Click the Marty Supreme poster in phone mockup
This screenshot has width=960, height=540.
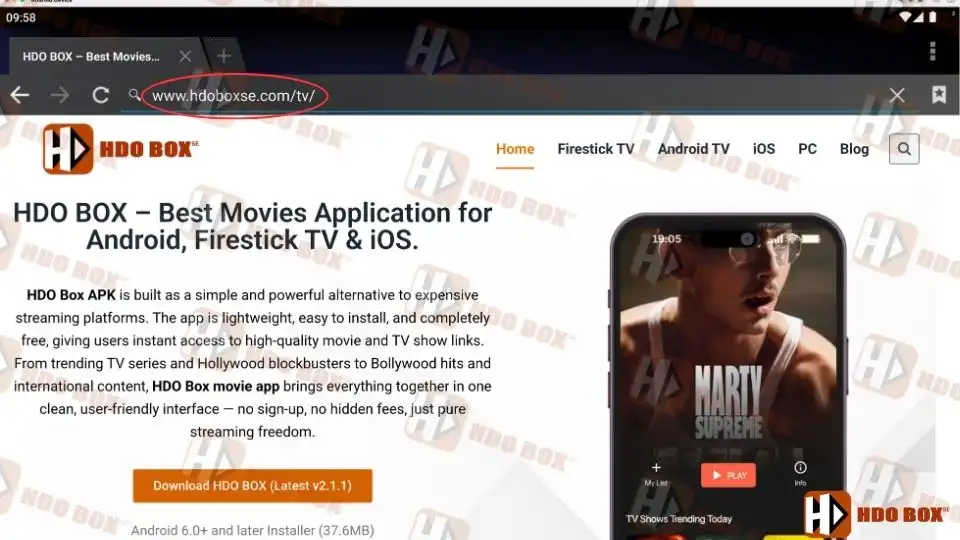click(728, 343)
